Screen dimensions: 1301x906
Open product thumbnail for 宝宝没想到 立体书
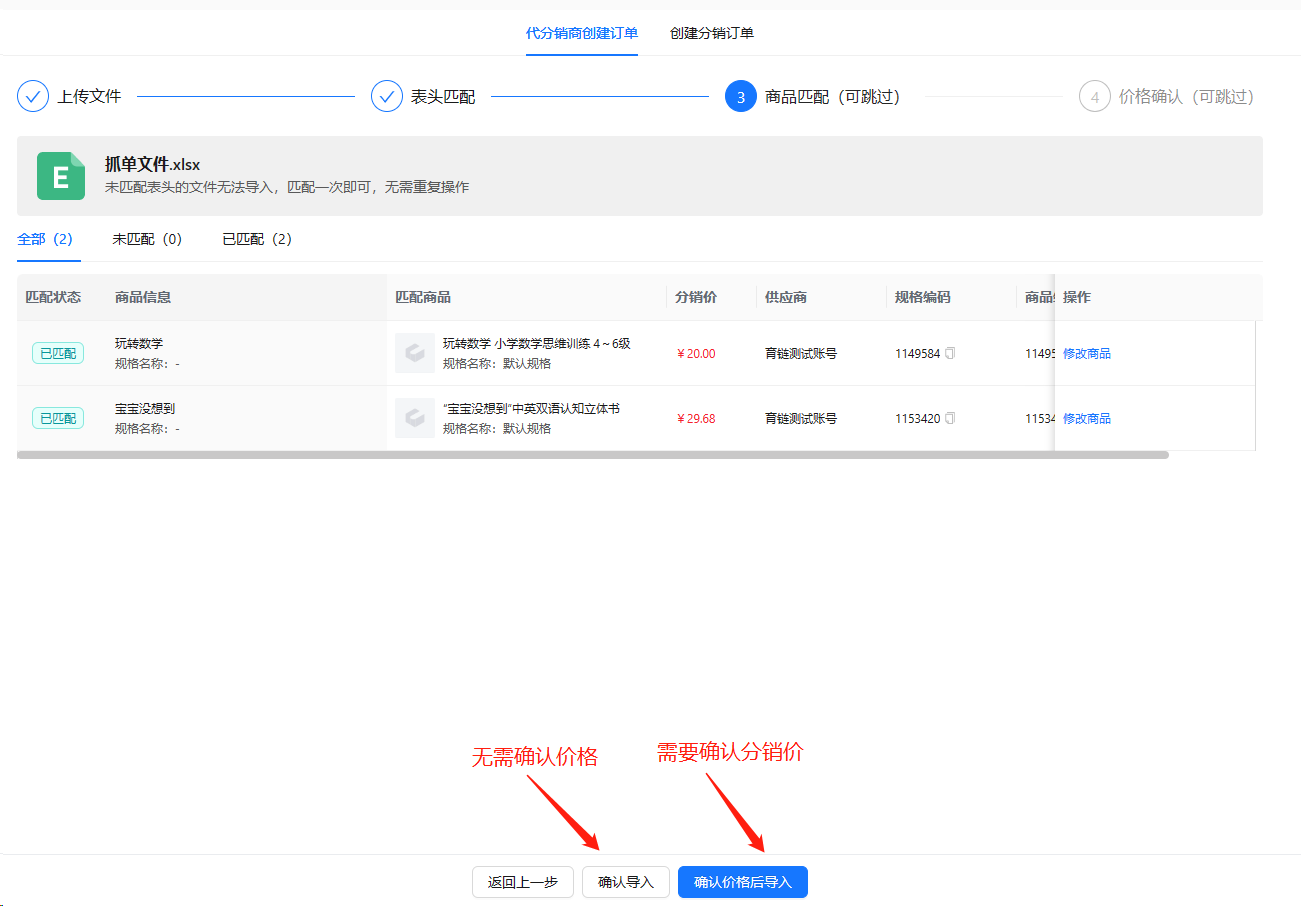pos(415,418)
